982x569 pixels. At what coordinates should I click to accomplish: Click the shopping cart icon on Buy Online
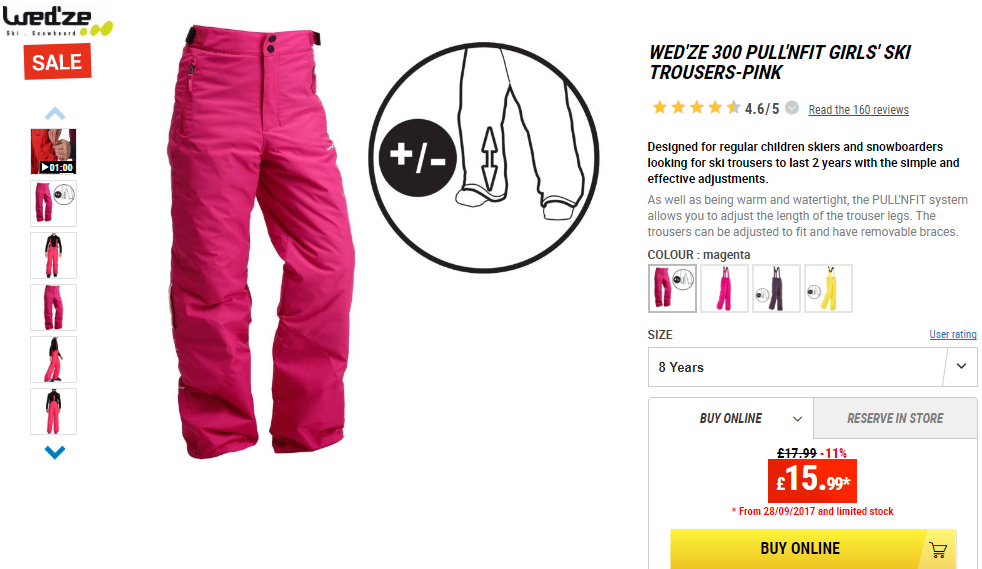tap(938, 550)
